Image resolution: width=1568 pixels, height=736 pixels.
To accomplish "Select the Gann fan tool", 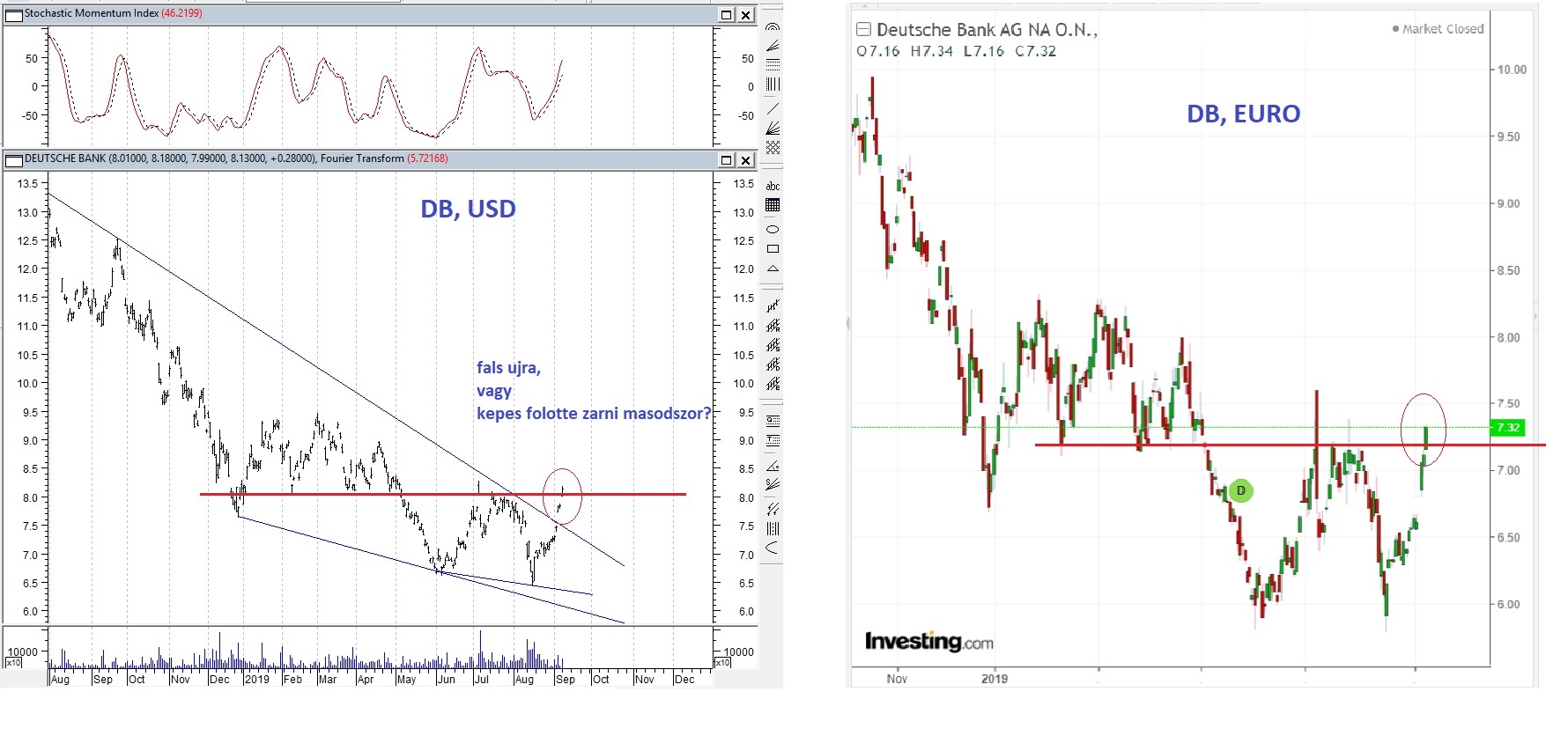I will click(x=773, y=129).
